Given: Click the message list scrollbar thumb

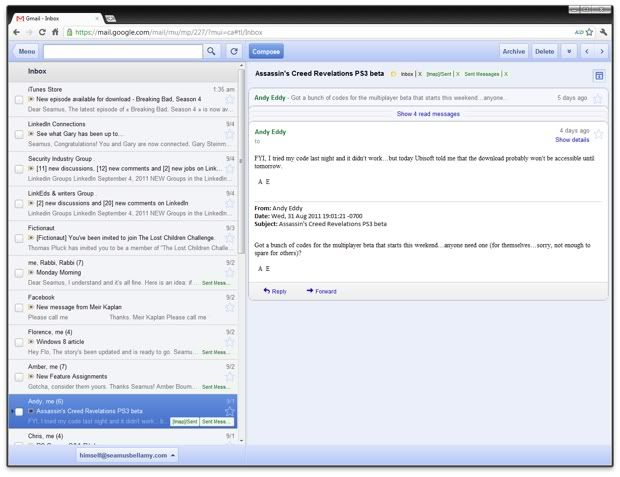Looking at the screenshot, I should [x=241, y=162].
